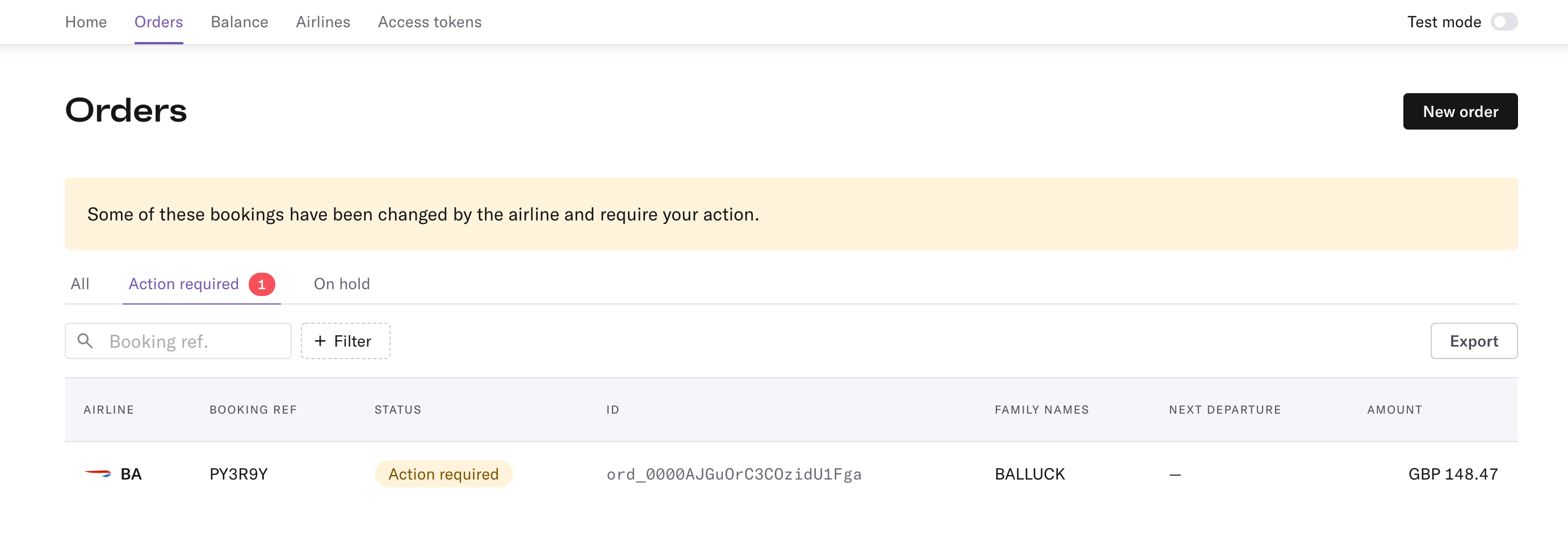
Task: Focus the Booking ref. search field
Action: tap(178, 341)
